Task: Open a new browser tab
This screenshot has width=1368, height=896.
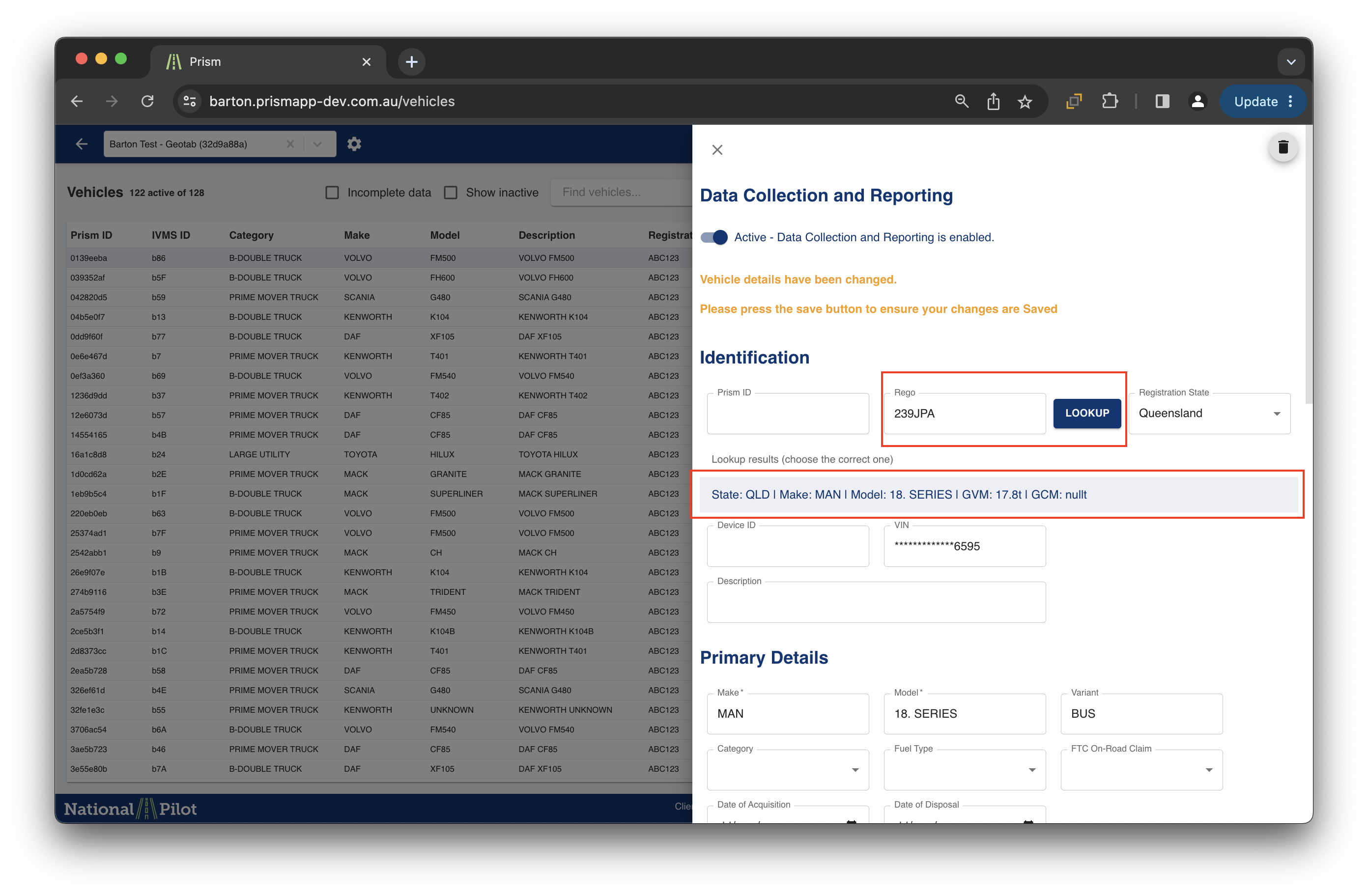Action: 412,61
